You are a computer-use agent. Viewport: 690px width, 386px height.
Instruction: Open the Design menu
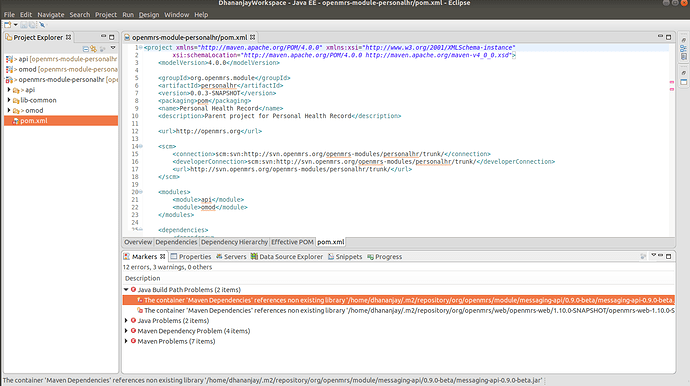click(149, 15)
